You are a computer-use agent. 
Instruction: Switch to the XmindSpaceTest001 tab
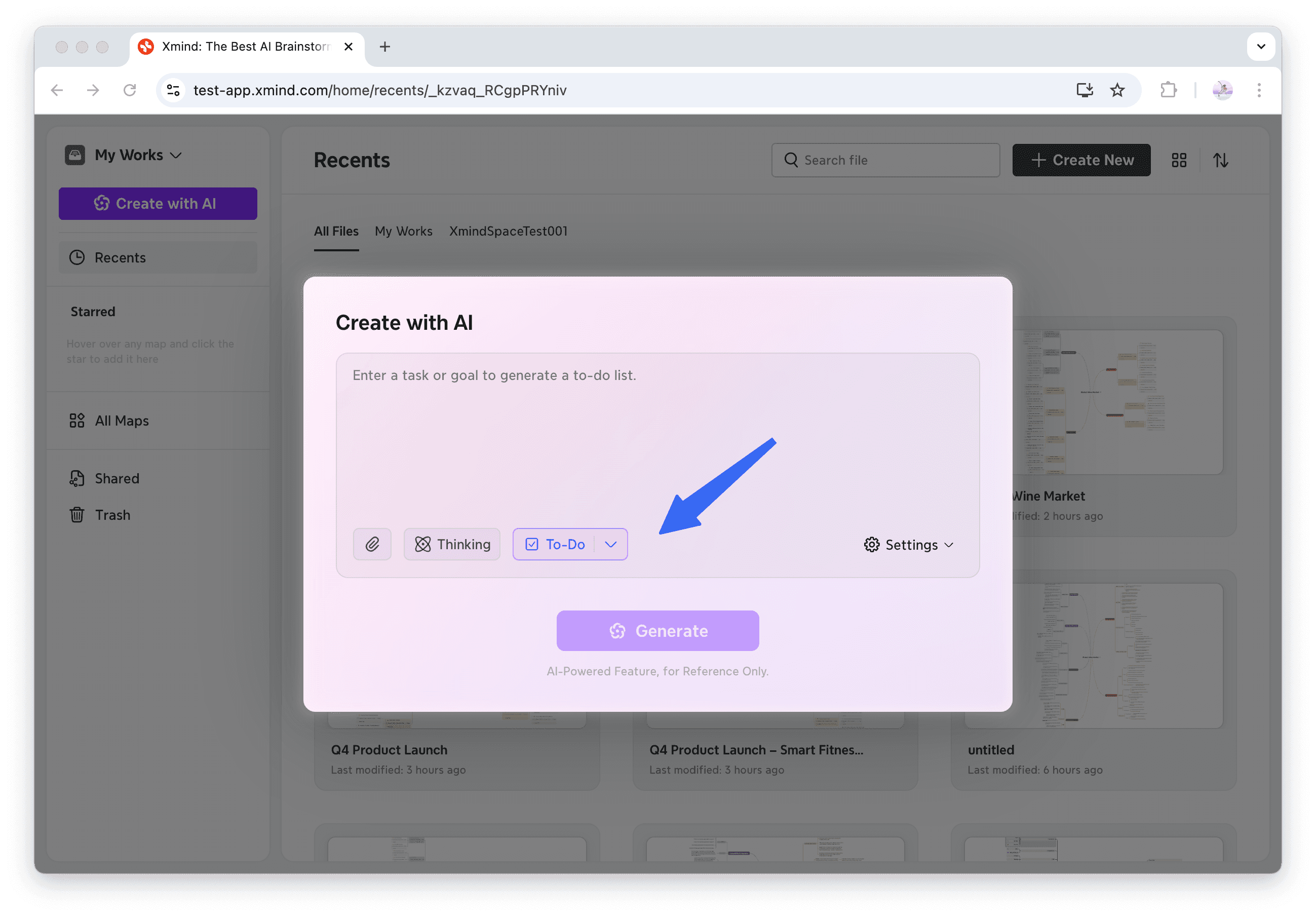click(x=508, y=231)
